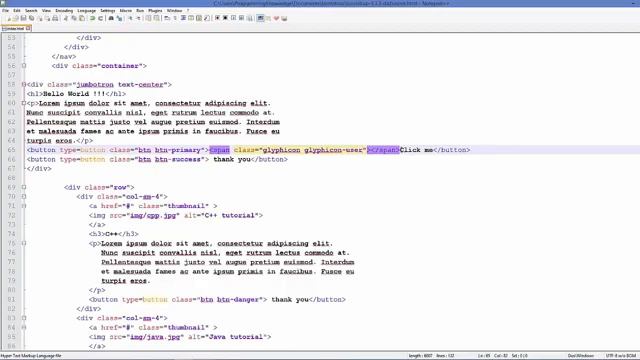Viewport: 640px width, 360px height.
Task: Open the Macro menu
Action: tap(126, 10)
